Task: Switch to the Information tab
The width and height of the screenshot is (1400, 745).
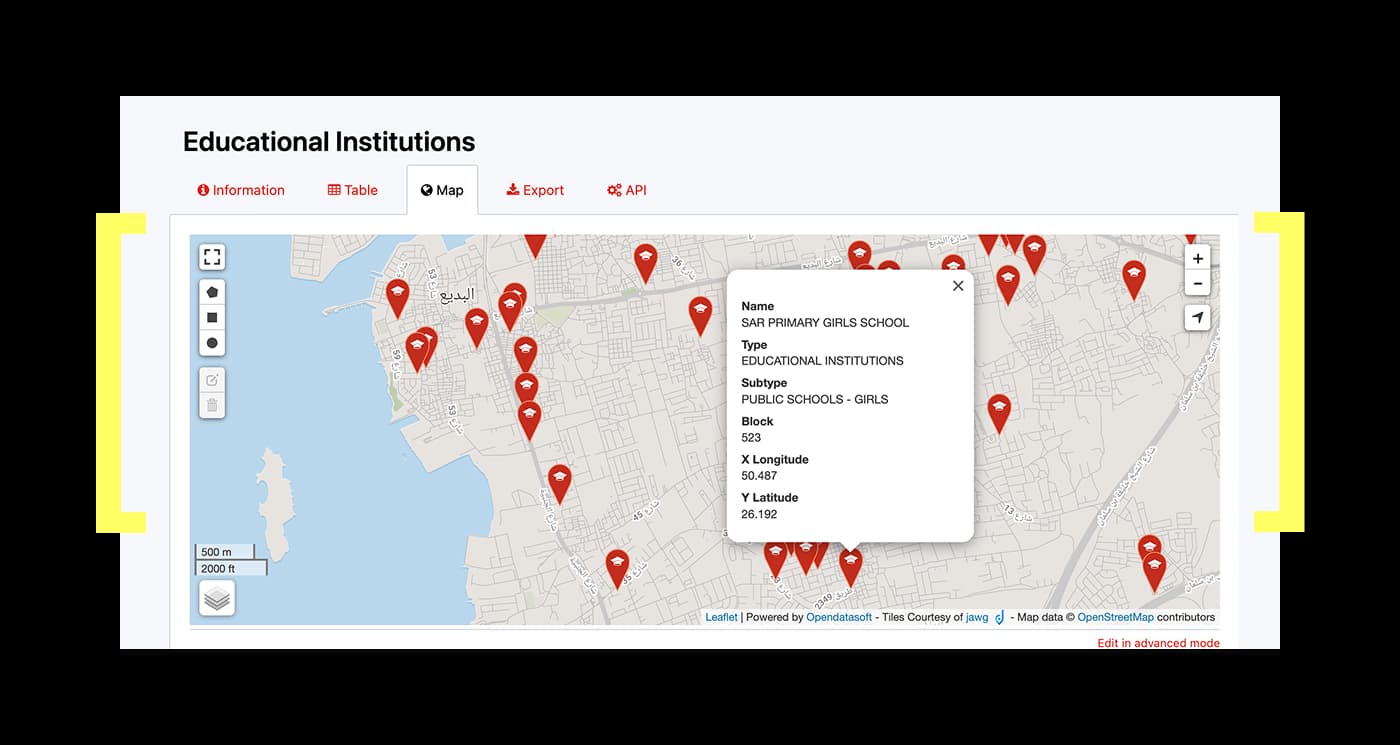Action: point(241,190)
